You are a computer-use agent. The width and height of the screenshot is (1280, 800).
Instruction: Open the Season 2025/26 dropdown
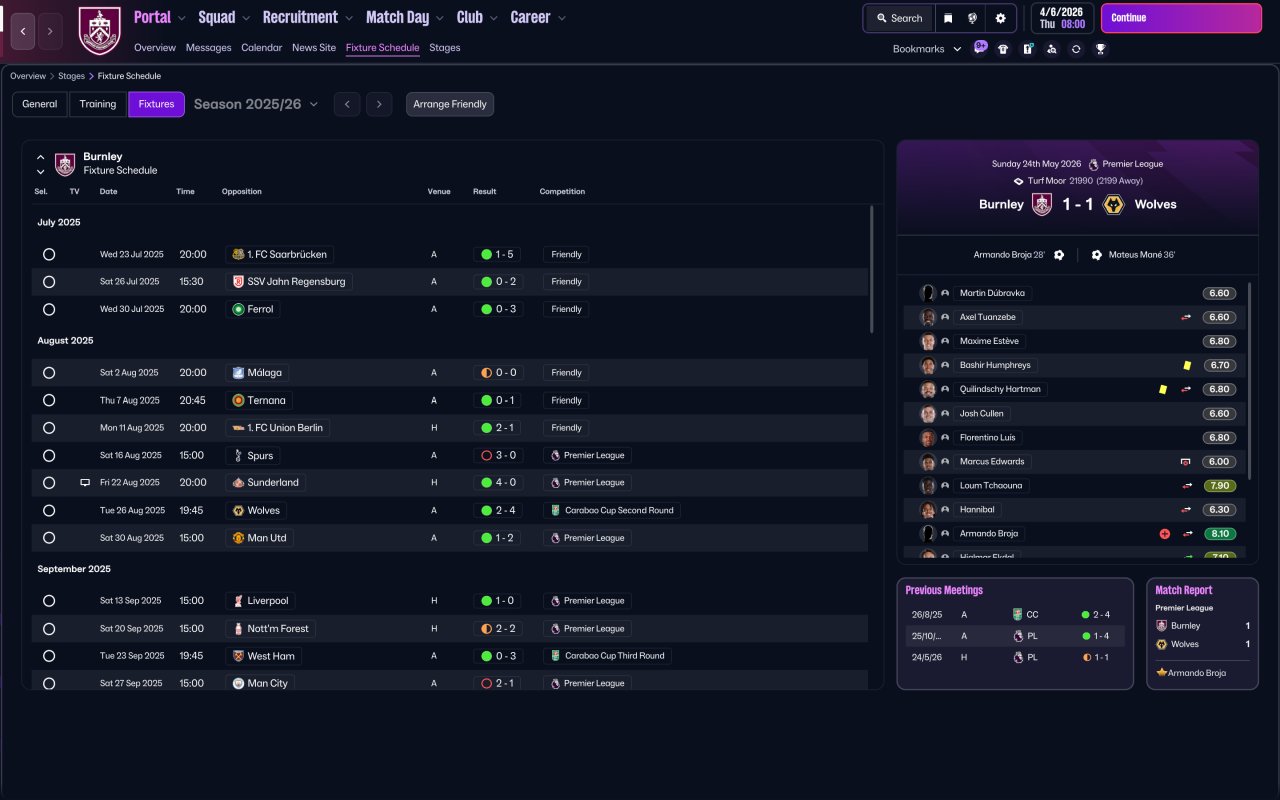click(x=256, y=104)
